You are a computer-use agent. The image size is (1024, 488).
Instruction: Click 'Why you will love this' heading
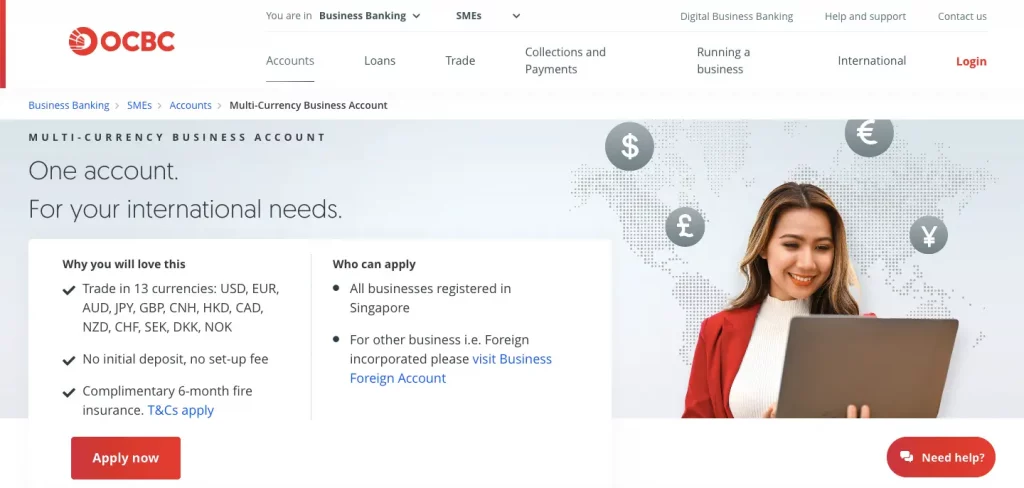(x=124, y=265)
